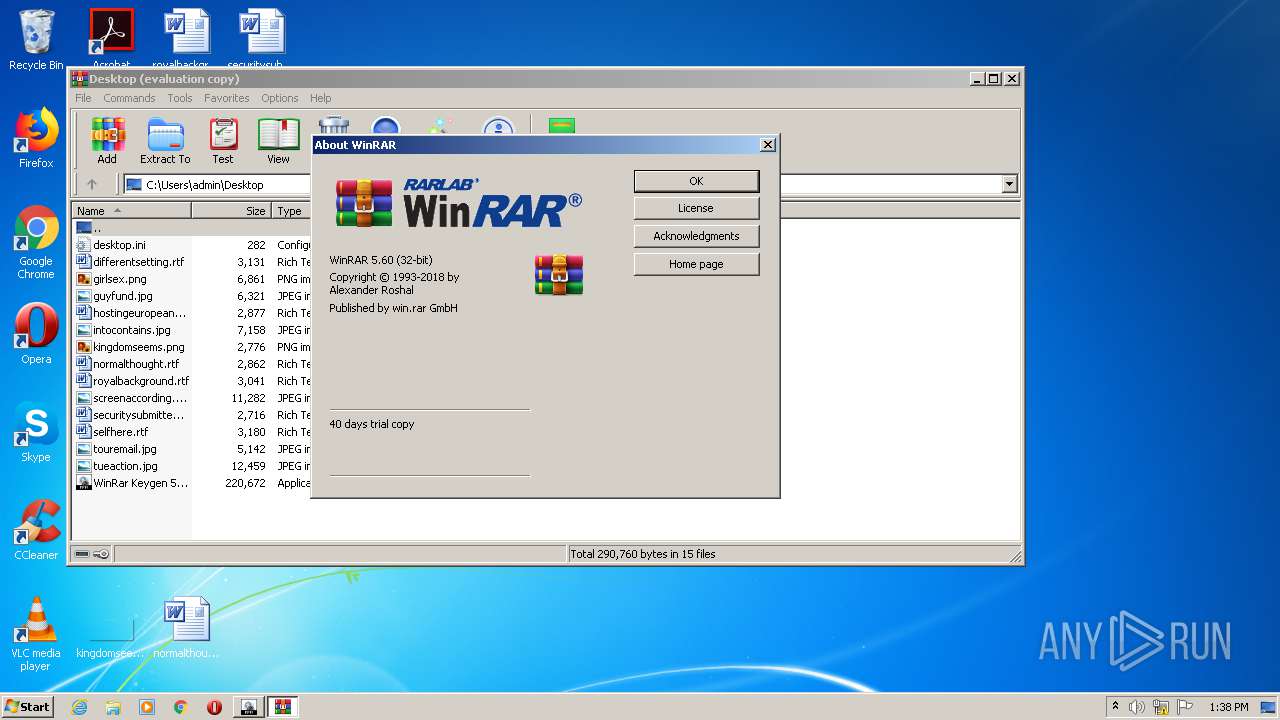Click the View toolbar icon
This screenshot has height=720, width=1280.
(x=278, y=141)
